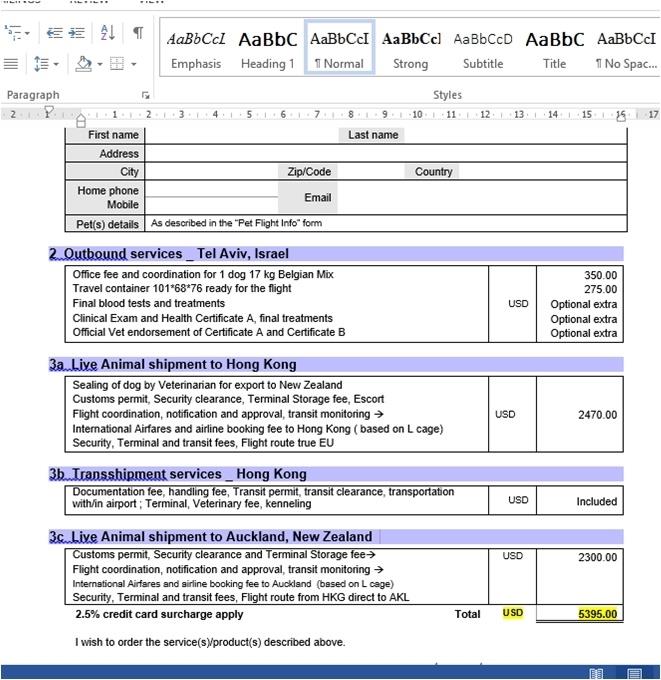Open the Borders dropdown arrow

tap(132, 64)
